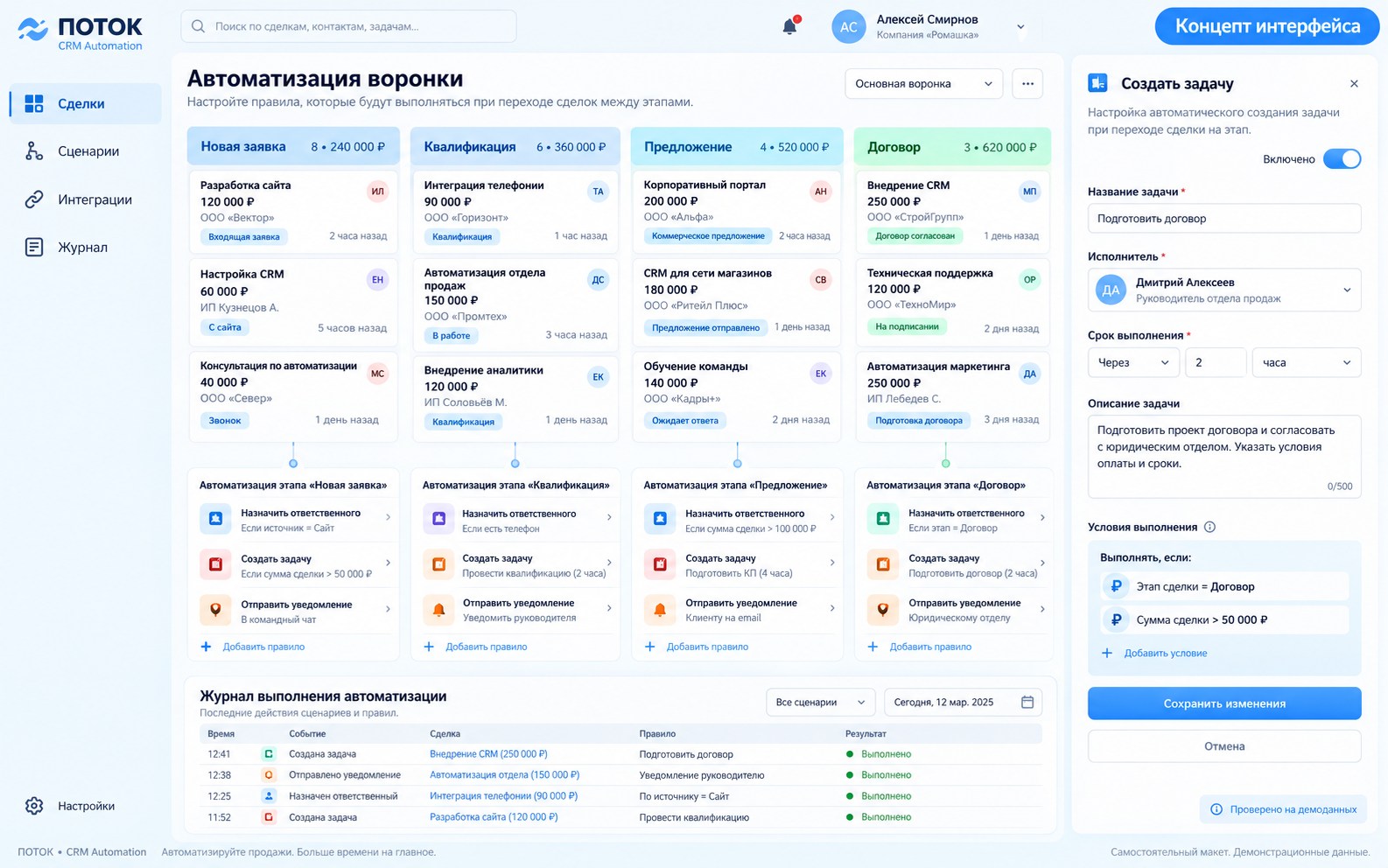Click the info icon next to Условия выполнения
This screenshot has height=868, width=1388.
tap(1209, 527)
